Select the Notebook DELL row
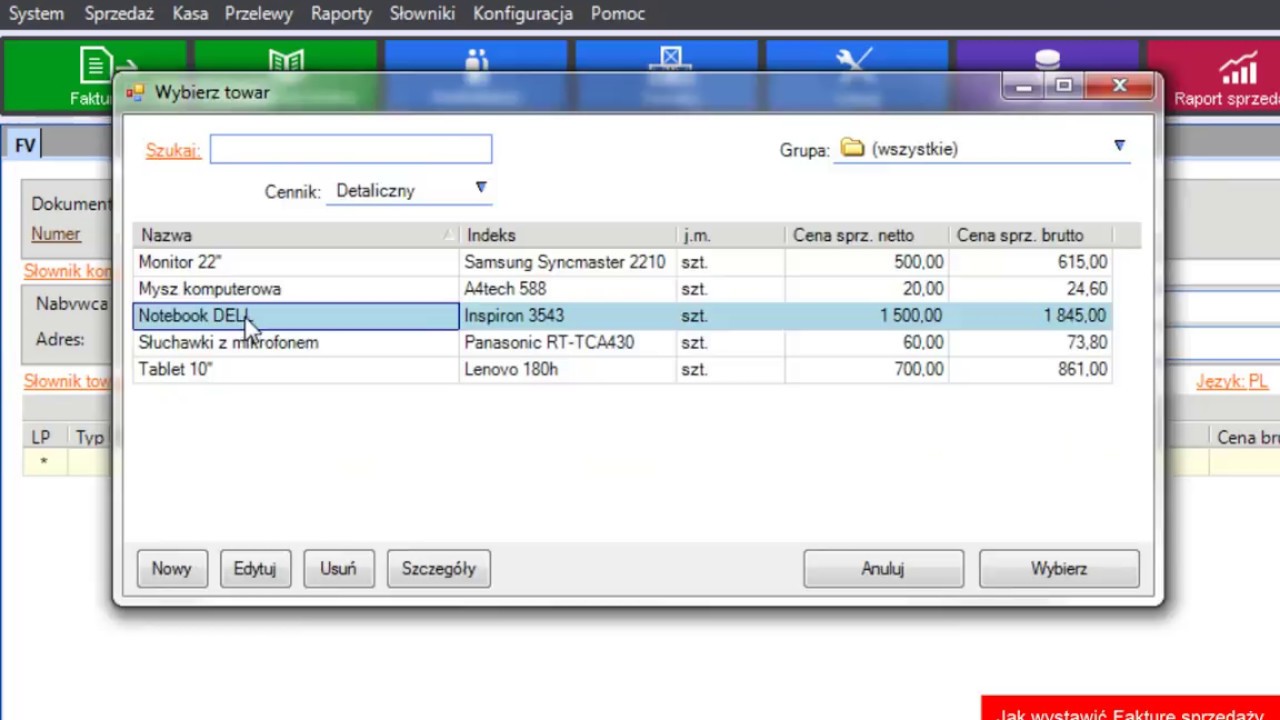Viewport: 1280px width, 720px height. tap(622, 316)
